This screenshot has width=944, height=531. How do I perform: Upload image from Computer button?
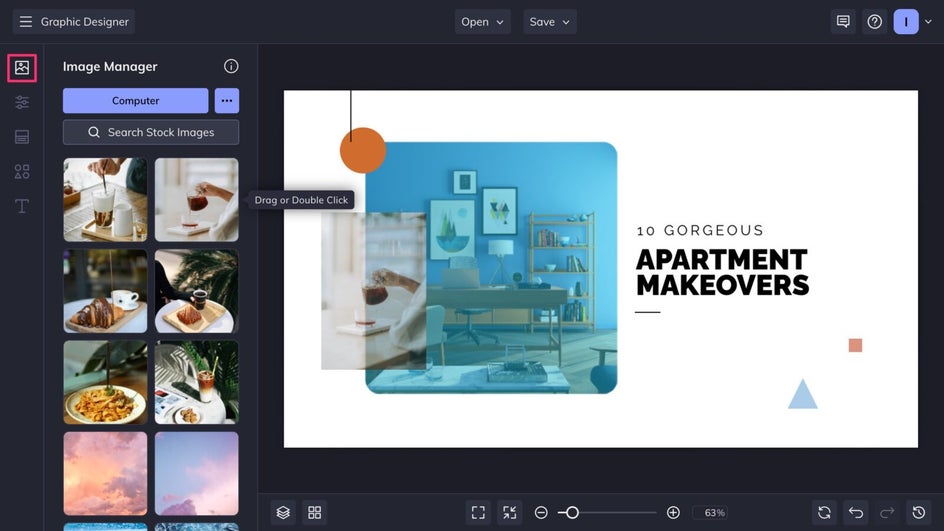coord(135,101)
